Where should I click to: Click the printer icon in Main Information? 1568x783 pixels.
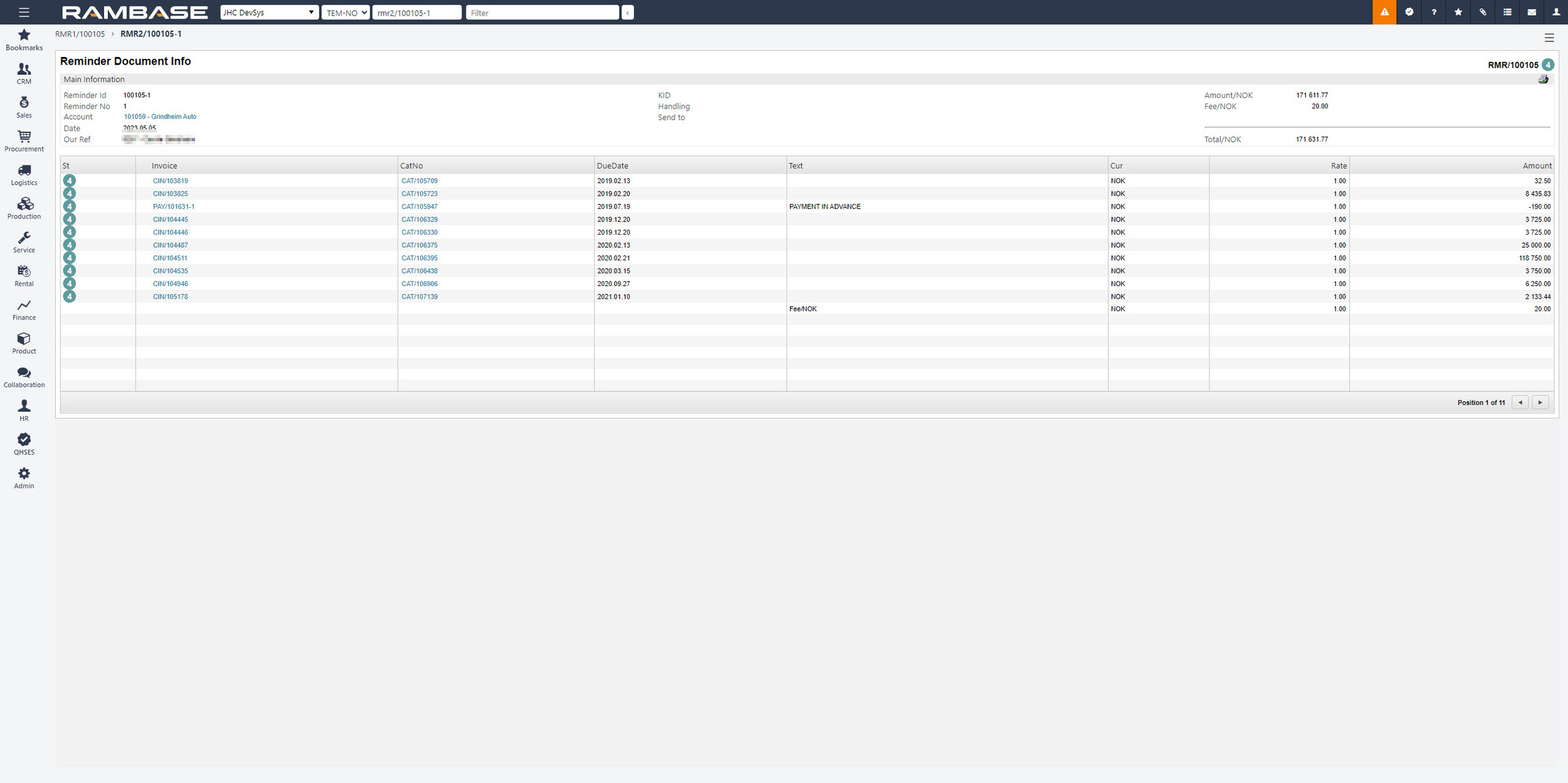click(x=1543, y=79)
